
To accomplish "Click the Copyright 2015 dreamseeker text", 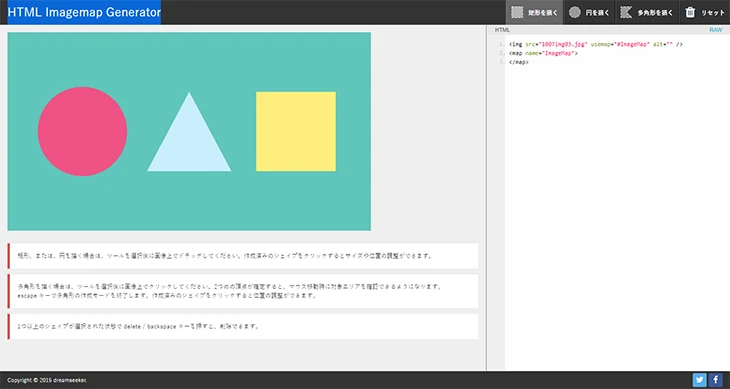I will 47,381.
